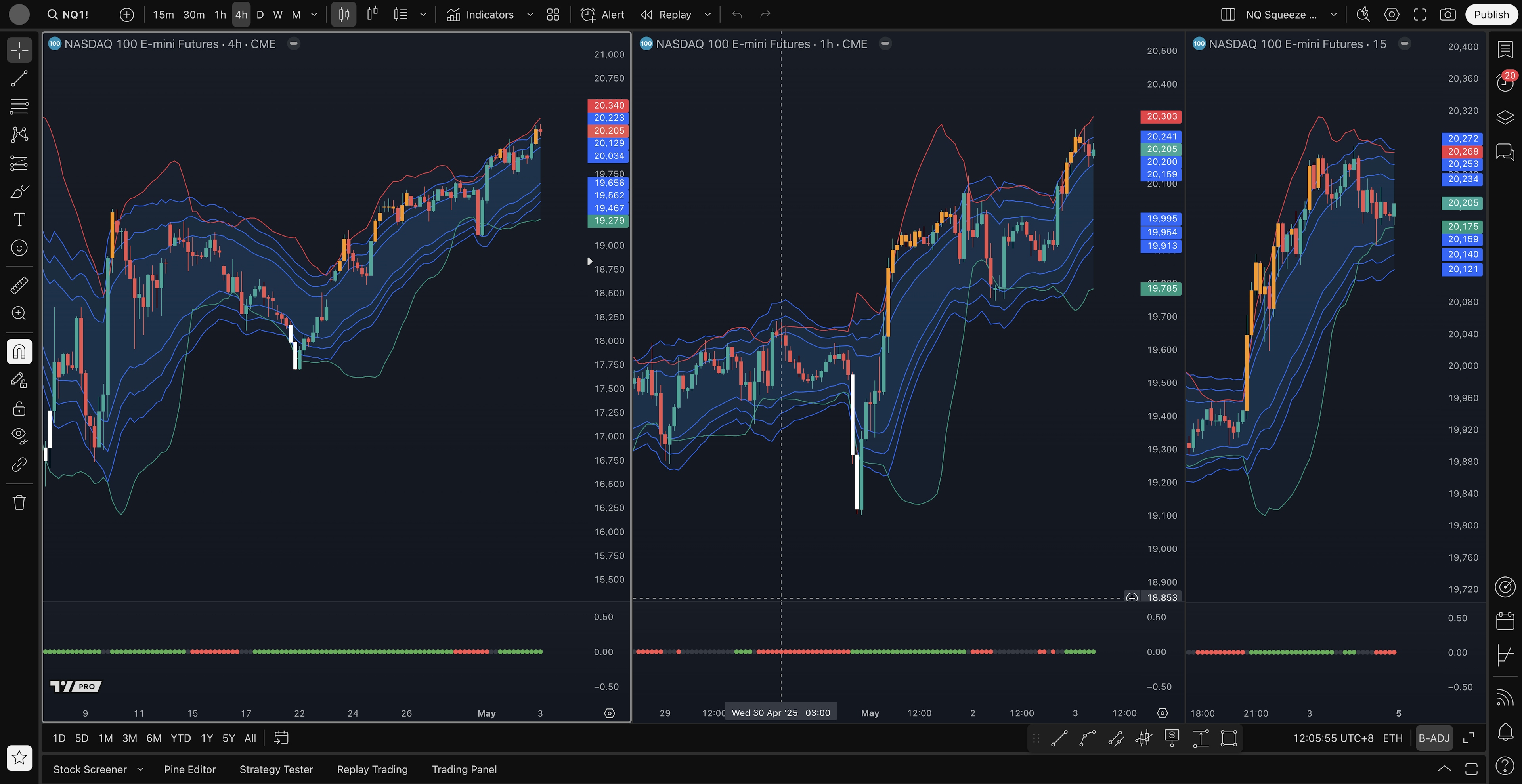Open the layout grid templates icon
The image size is (1522, 784).
tap(553, 15)
